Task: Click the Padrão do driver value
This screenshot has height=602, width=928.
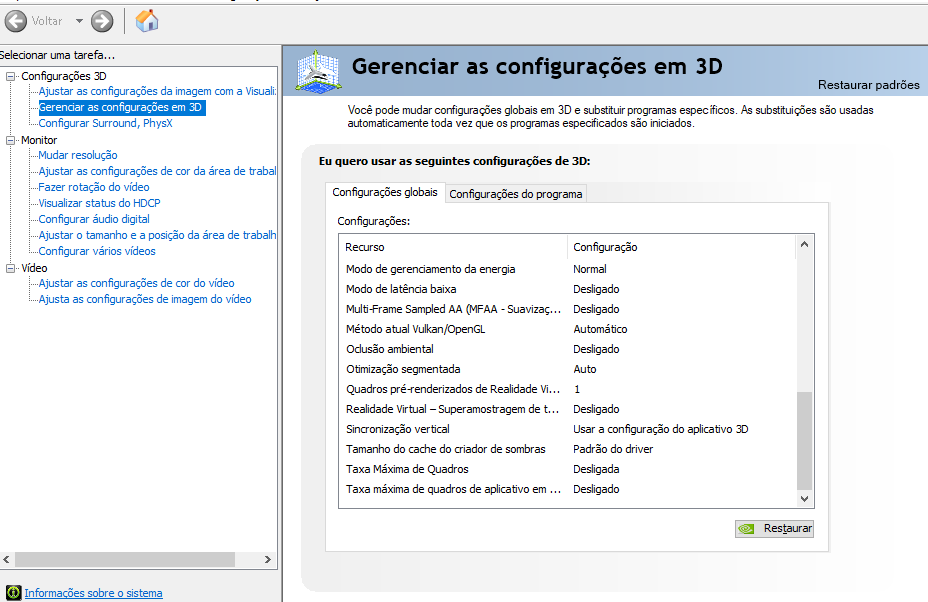Action: pyautogui.click(x=613, y=449)
